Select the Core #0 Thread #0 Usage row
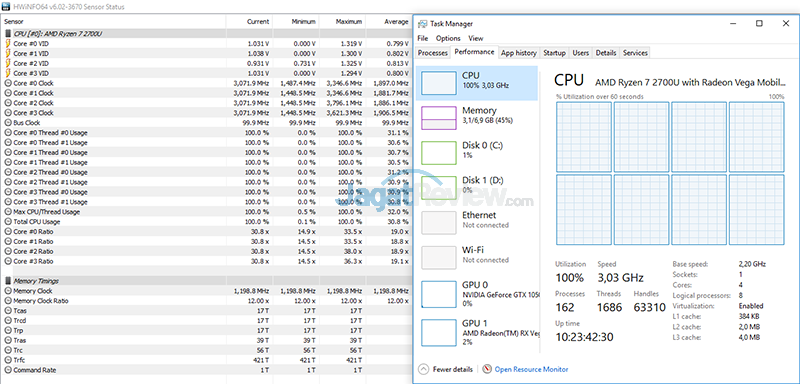The image size is (800, 384). click(206, 133)
